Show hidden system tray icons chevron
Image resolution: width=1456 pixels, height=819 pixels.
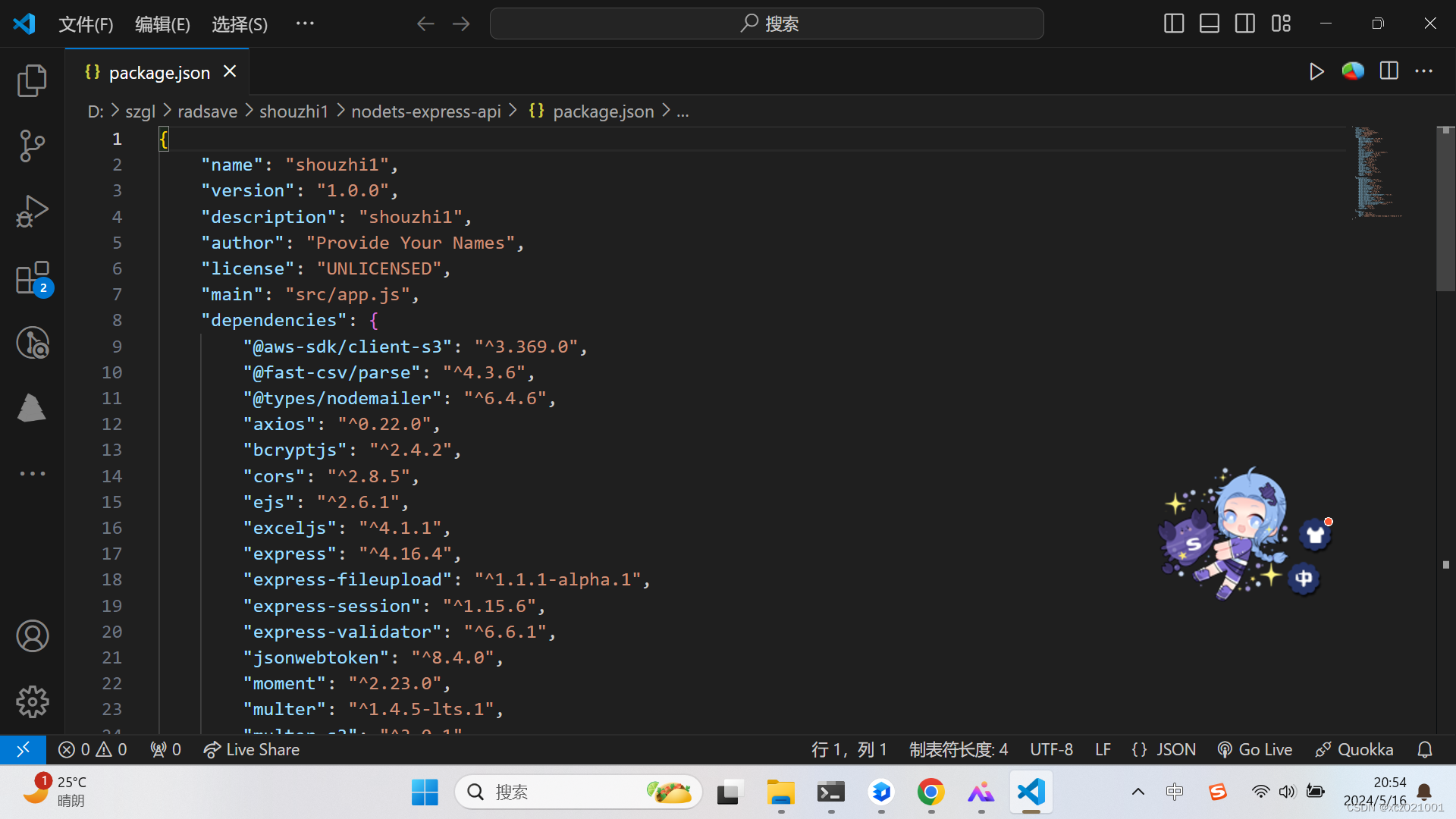(1137, 792)
